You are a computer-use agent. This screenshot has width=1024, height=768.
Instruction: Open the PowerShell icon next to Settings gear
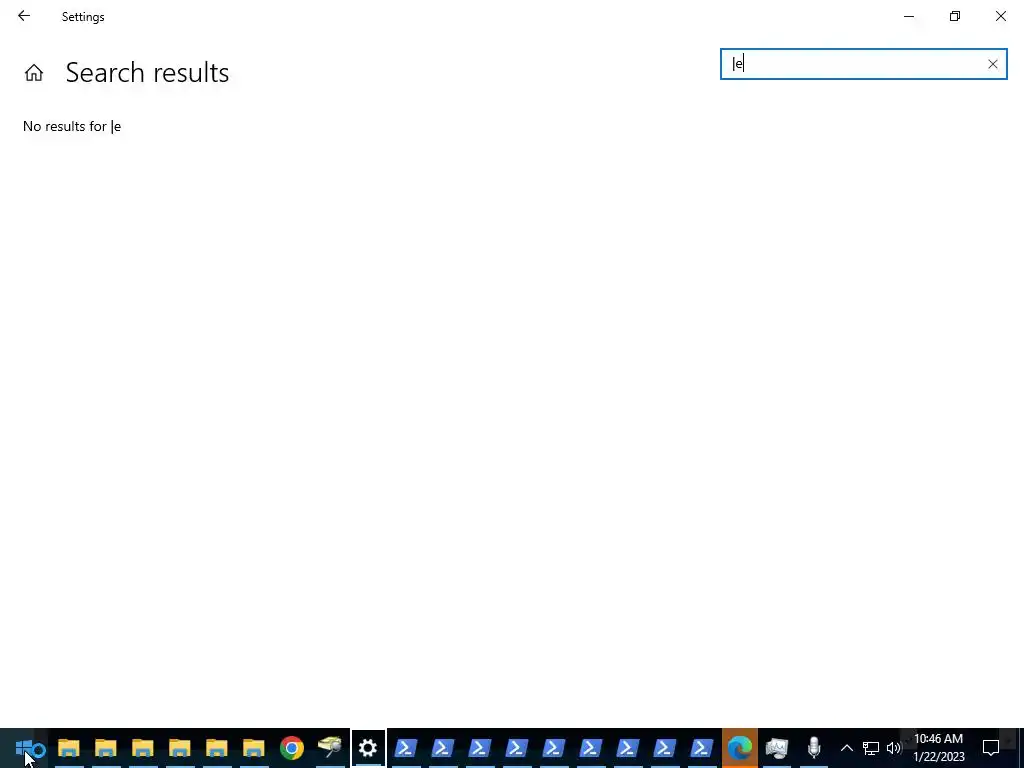pos(406,748)
